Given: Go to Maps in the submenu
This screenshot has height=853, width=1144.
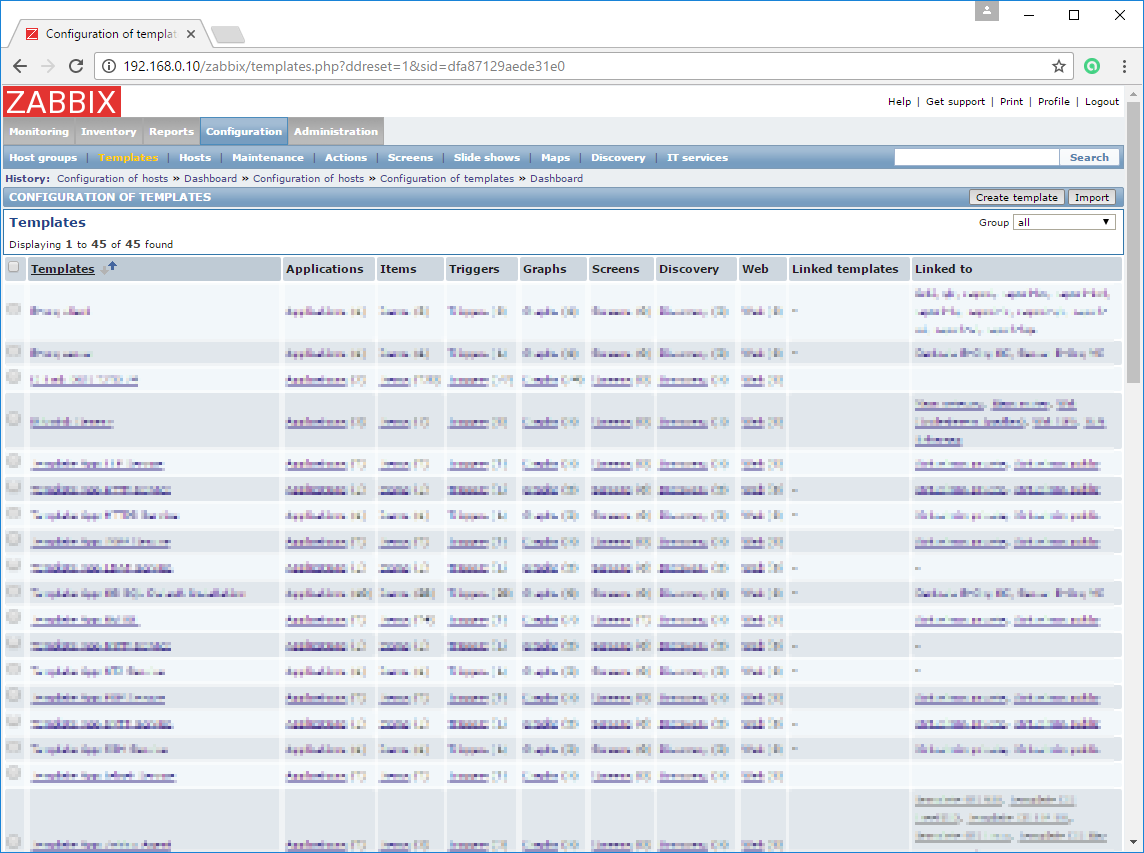Looking at the screenshot, I should coord(555,158).
